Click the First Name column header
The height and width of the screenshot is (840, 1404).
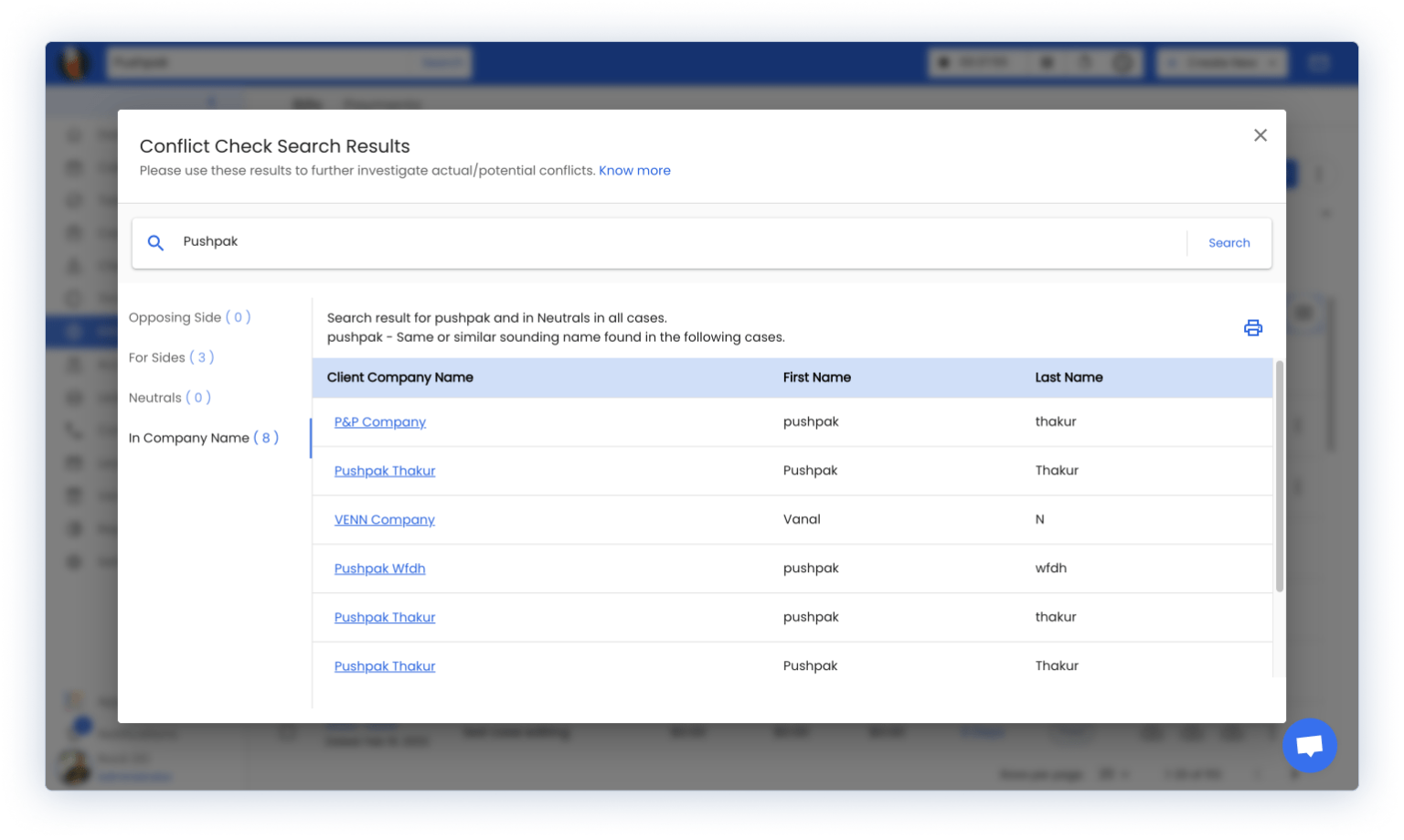click(x=816, y=377)
